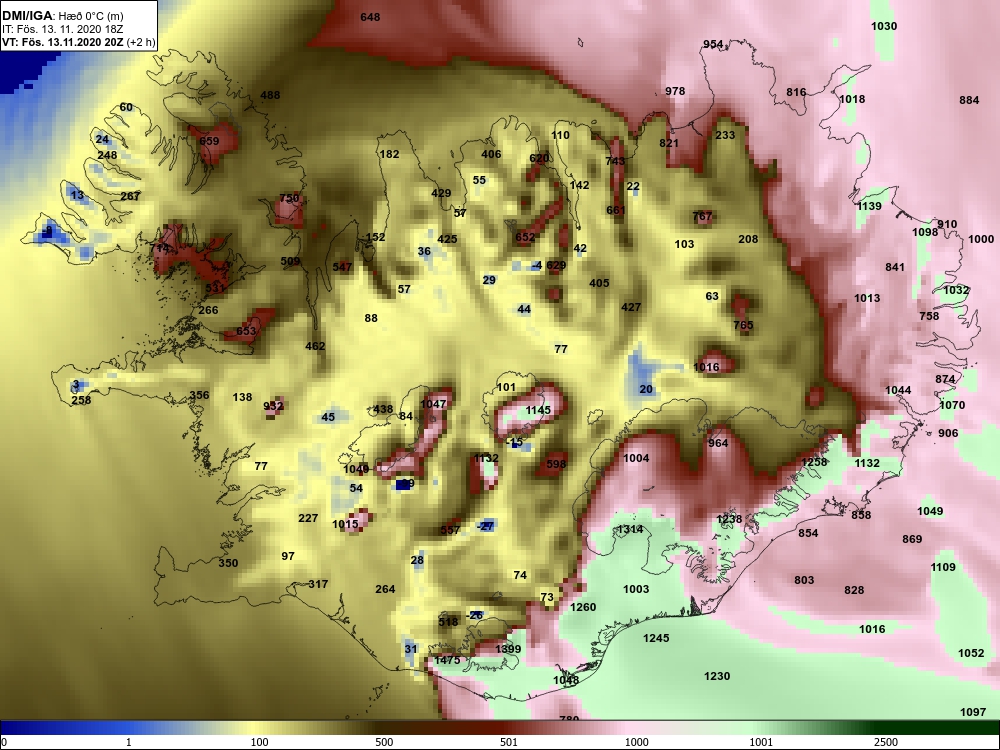The width and height of the screenshot is (1000, 750).
Task: Click the map value 1230
Action: (x=716, y=677)
